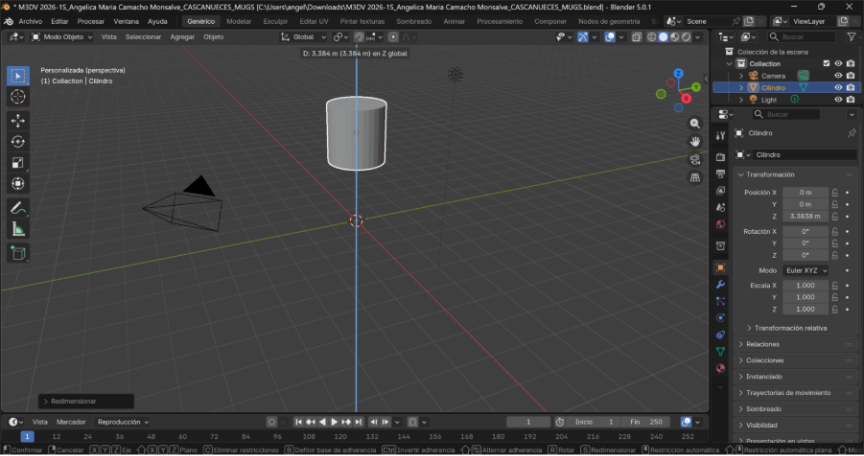Switch to the Modelar workspace tab
864x456 pixels.
tap(239, 21)
